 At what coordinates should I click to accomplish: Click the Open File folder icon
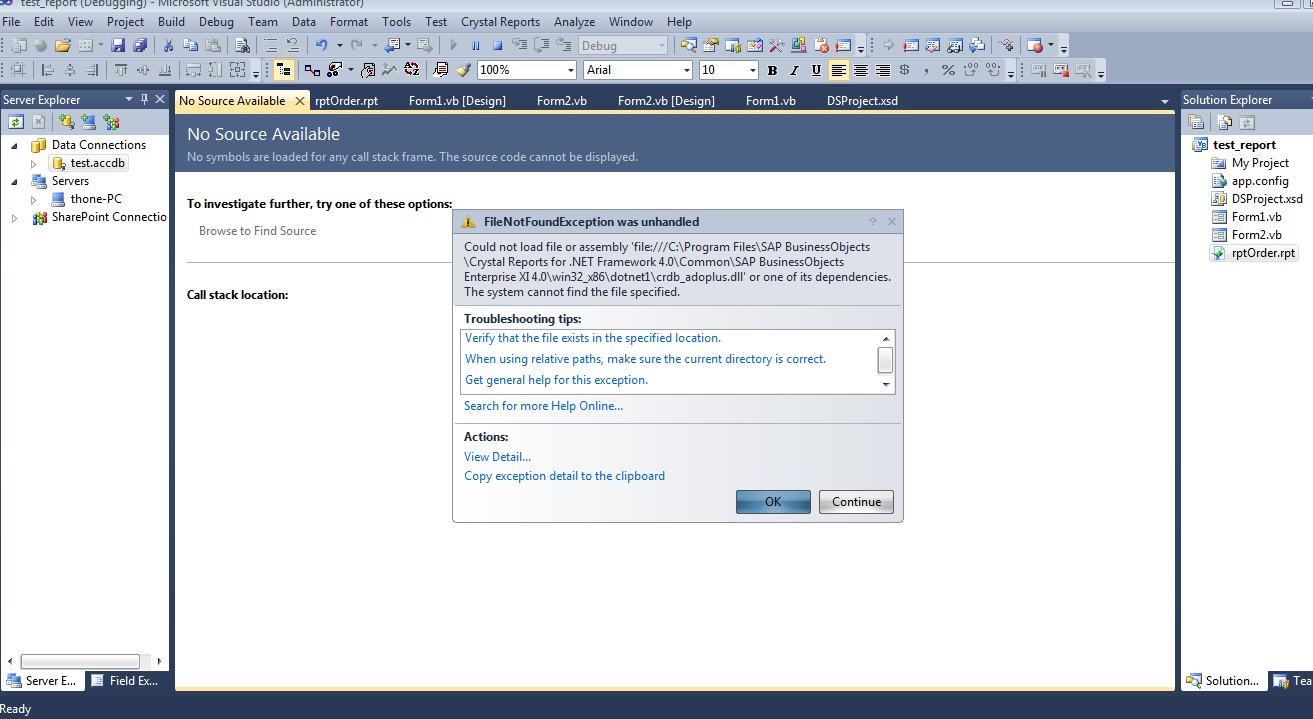click(63, 45)
